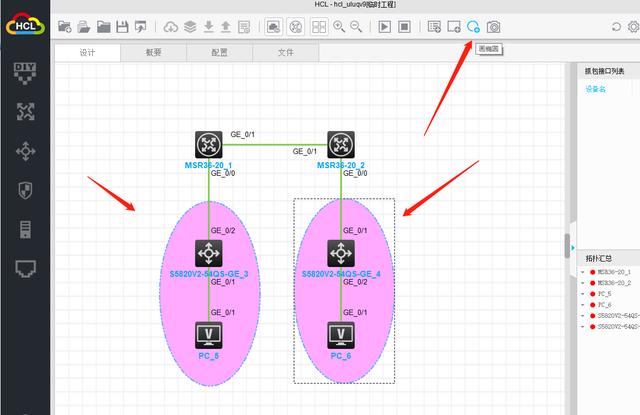
Task: Select router MSR36-20_2 on the canvas
Action: click(x=341, y=144)
